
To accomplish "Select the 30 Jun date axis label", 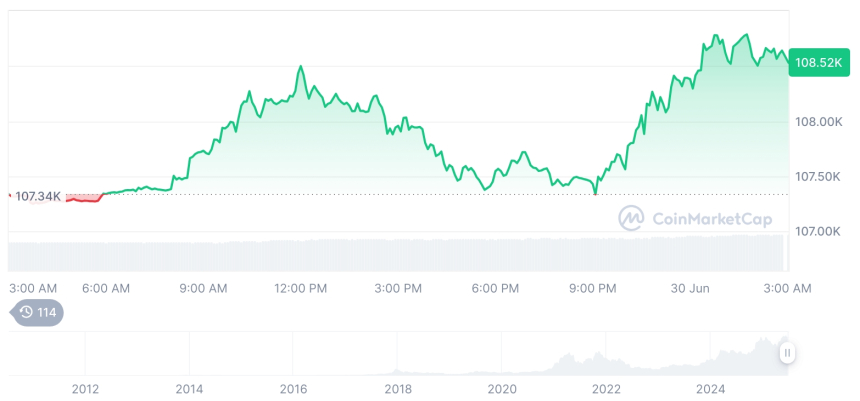I will (688, 288).
